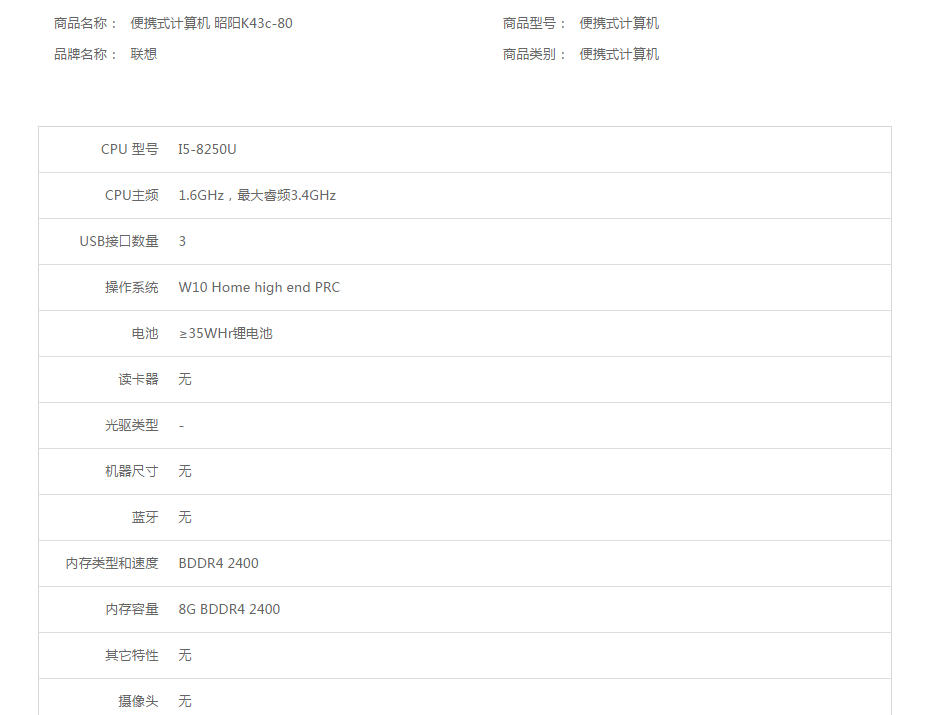Select the 机器尺寸 row label

[x=131, y=471]
